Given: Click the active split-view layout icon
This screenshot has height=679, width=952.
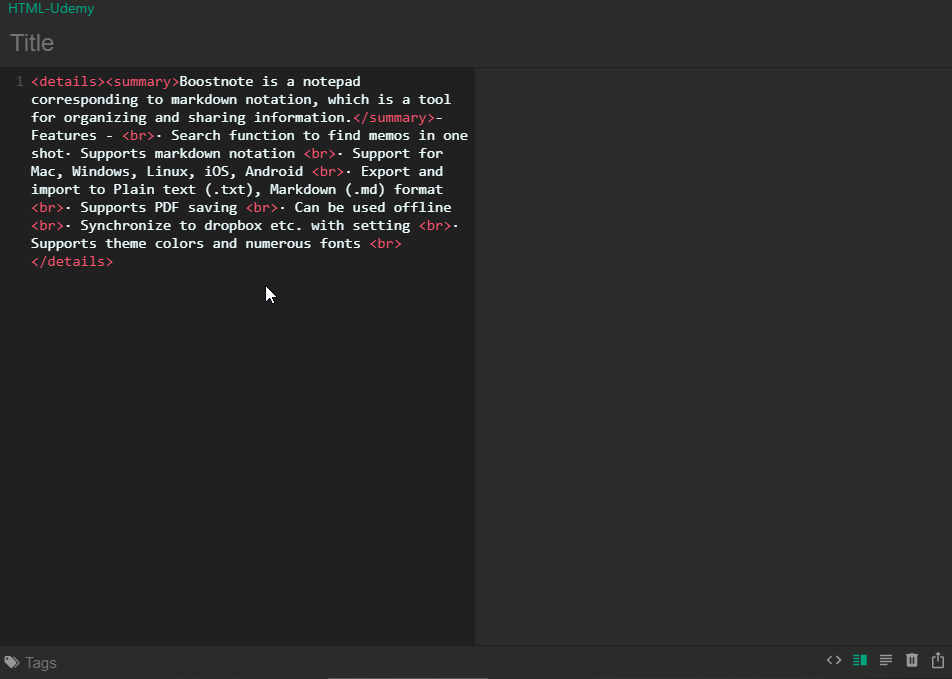Looking at the screenshot, I should 860,660.
